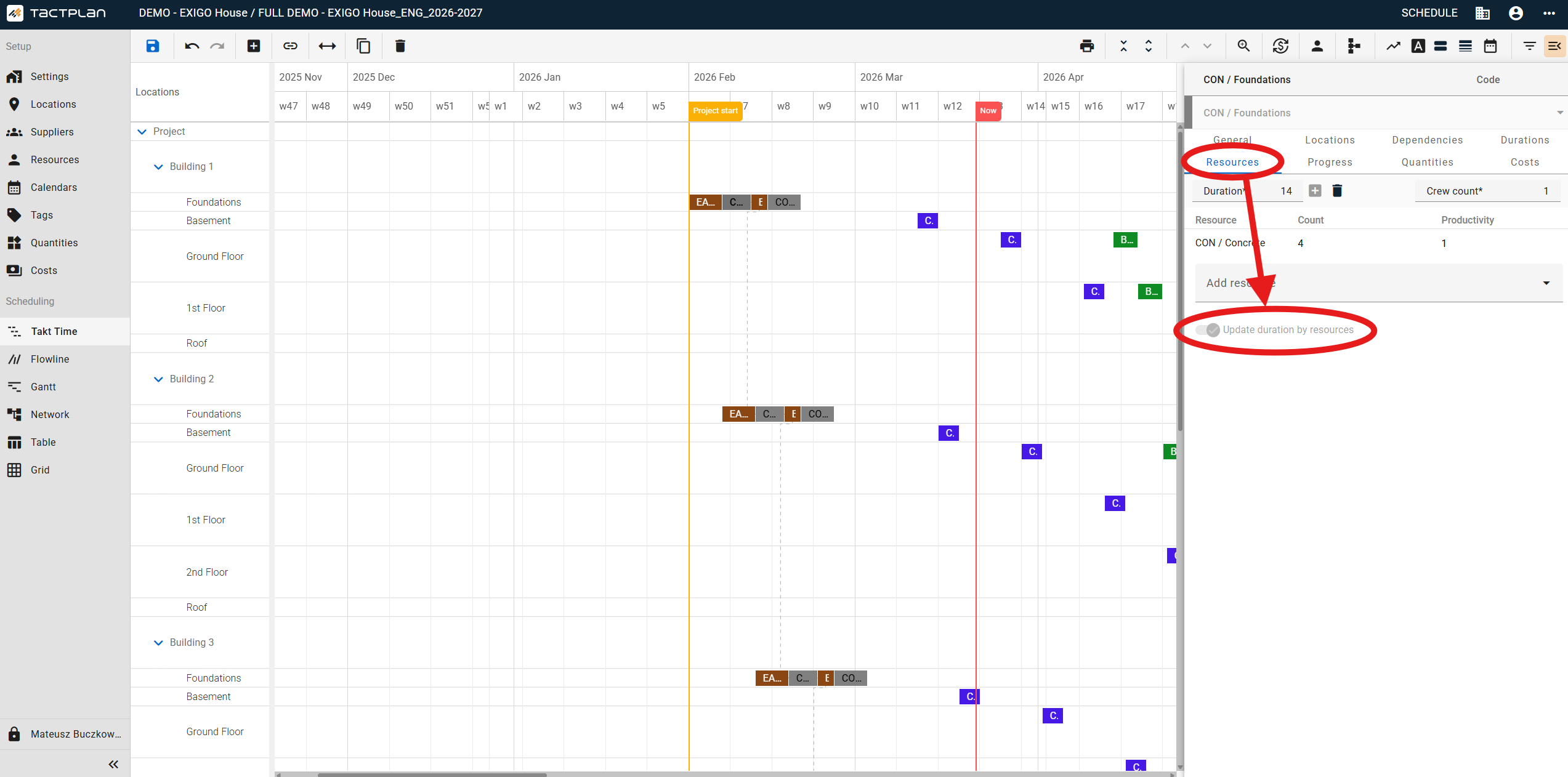The height and width of the screenshot is (777, 1568).
Task: Open Tags in the sidebar
Action: pyautogui.click(x=65, y=215)
